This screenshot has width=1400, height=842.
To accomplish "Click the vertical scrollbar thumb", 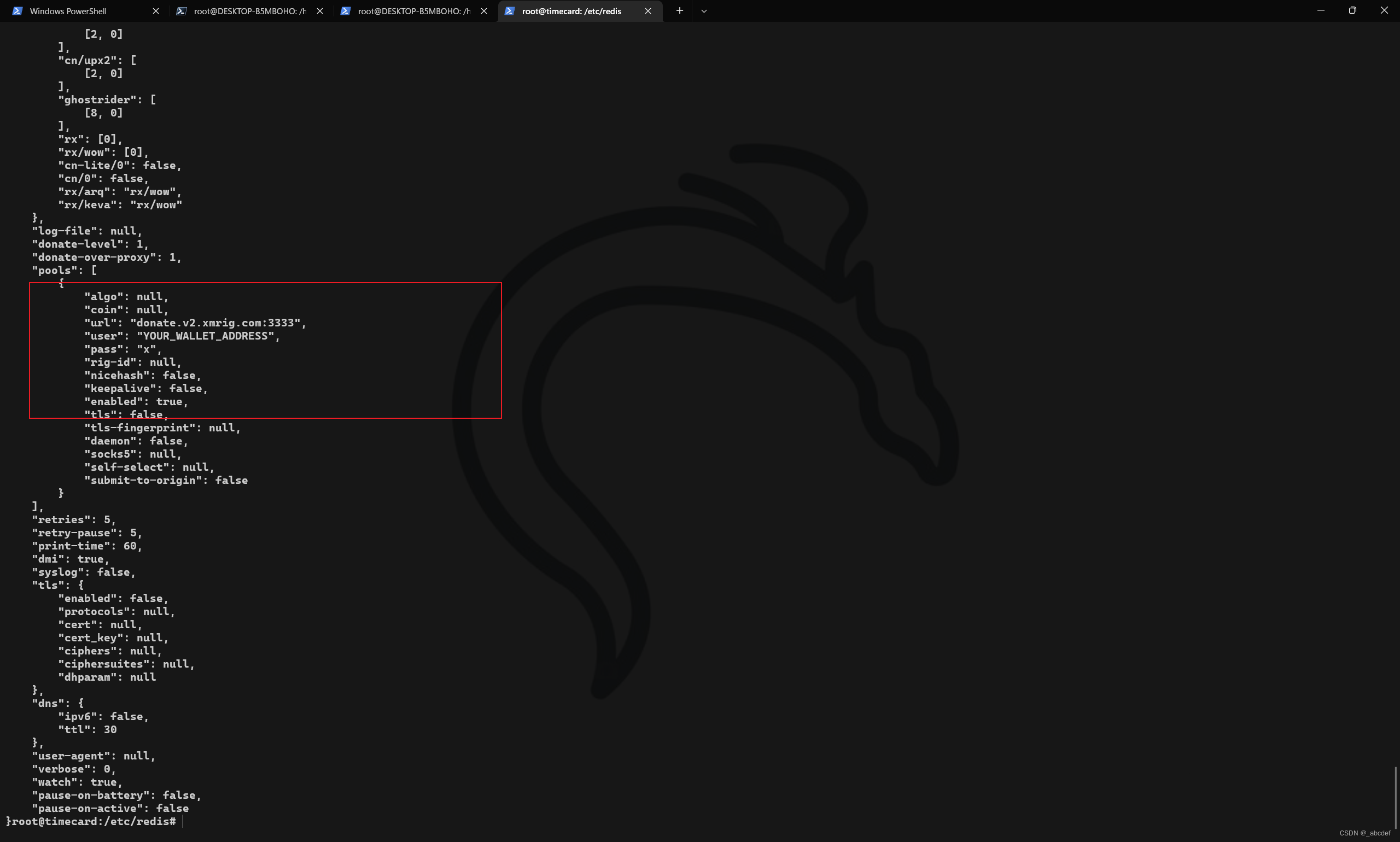I will (x=1396, y=797).
